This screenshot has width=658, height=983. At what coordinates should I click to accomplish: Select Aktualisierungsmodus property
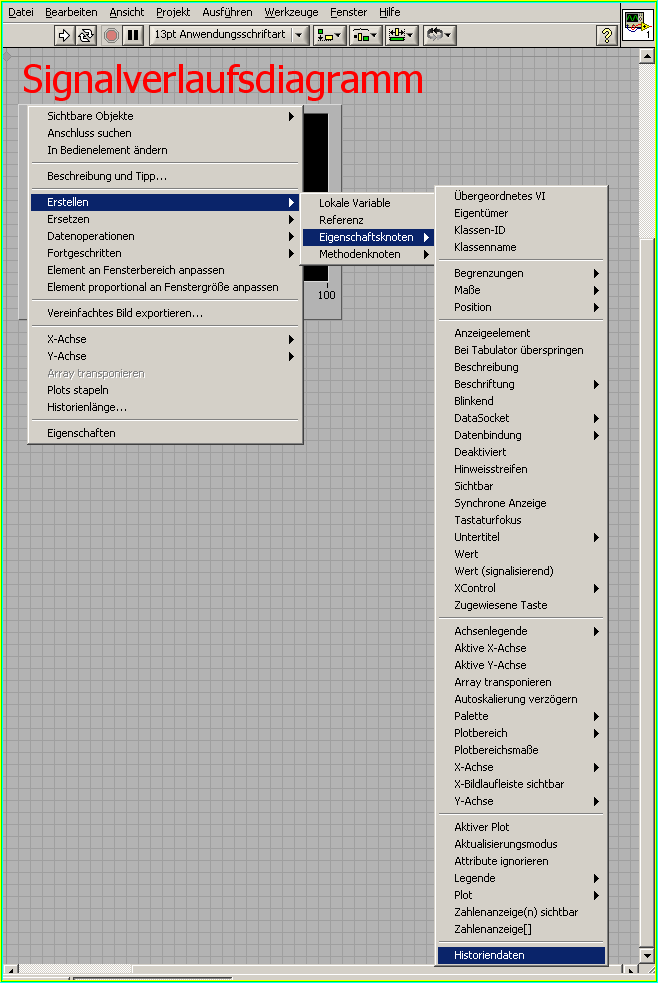(521, 844)
